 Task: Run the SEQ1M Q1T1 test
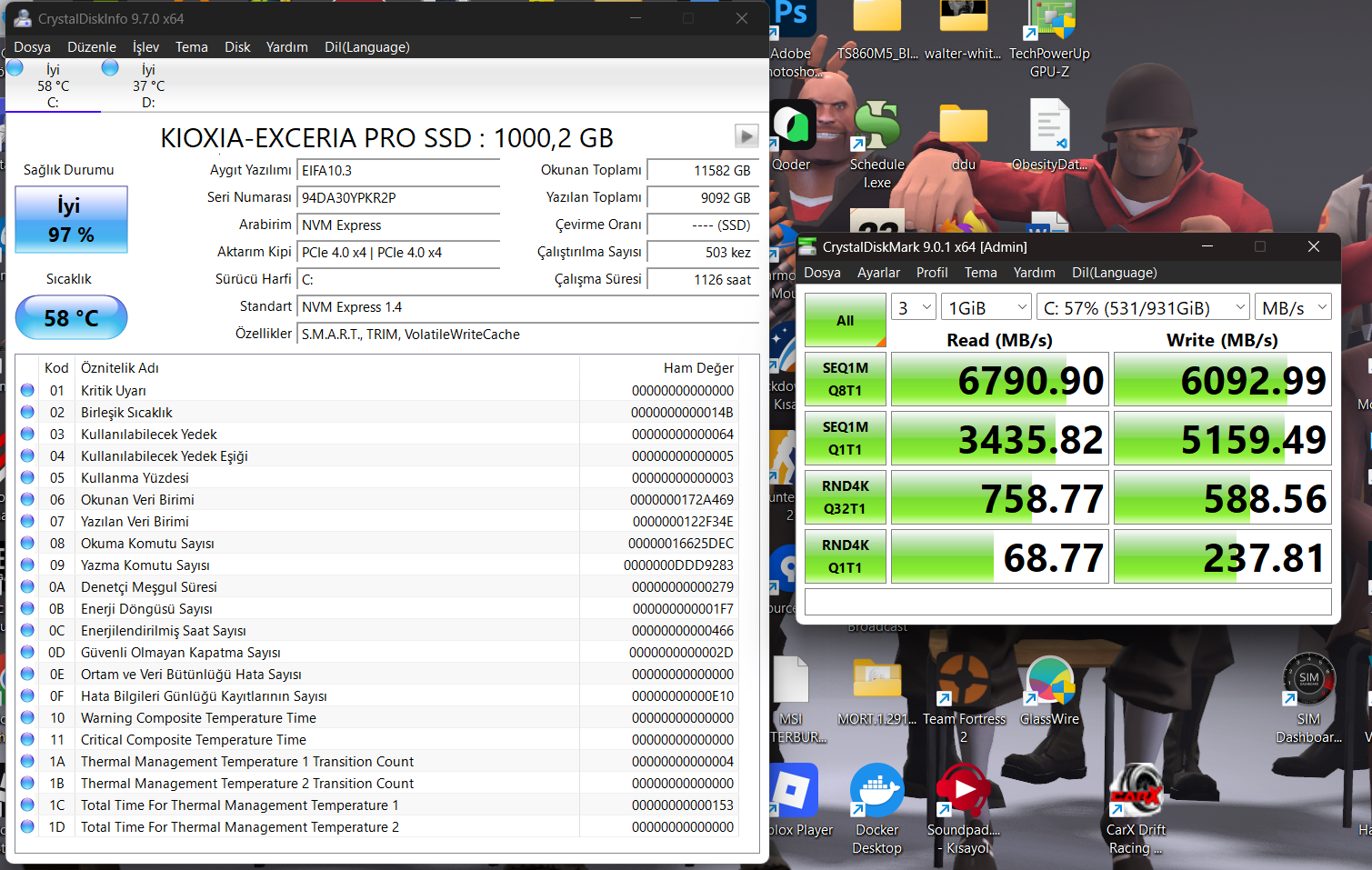(x=846, y=438)
